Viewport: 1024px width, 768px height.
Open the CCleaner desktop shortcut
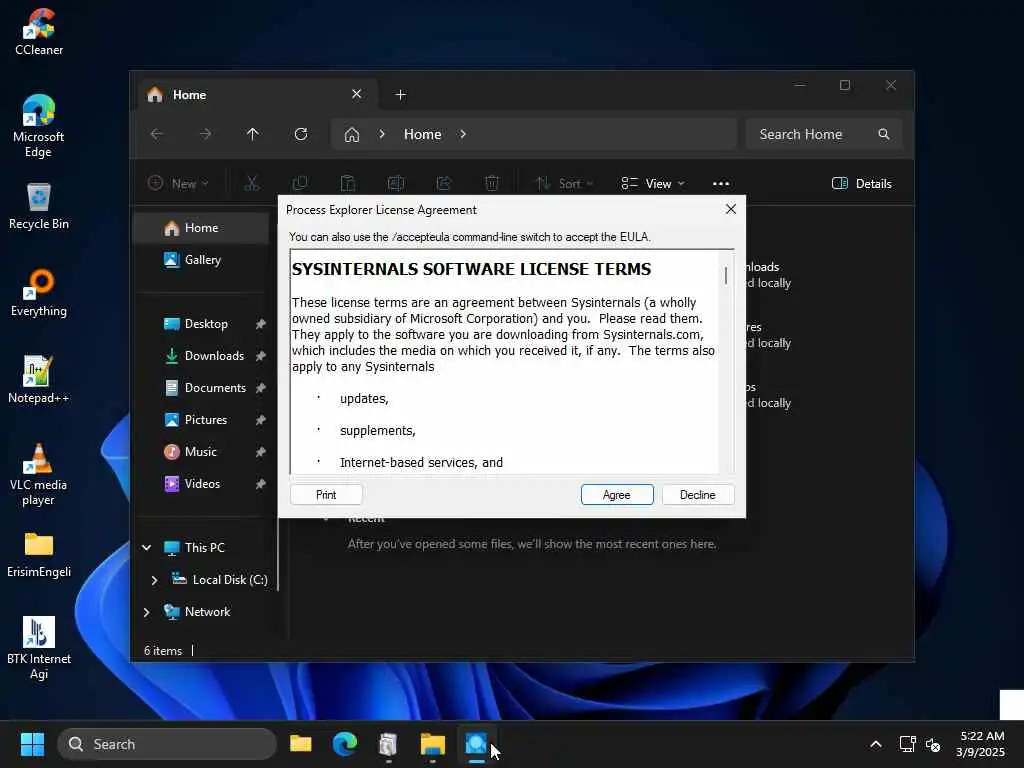point(39,31)
